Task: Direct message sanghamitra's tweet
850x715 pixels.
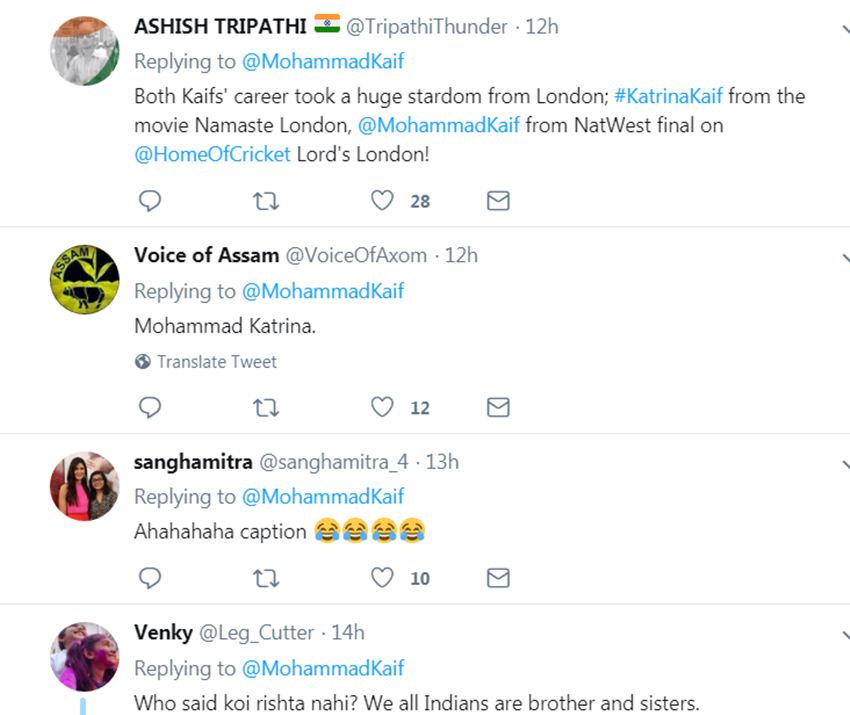Action: tap(498, 577)
